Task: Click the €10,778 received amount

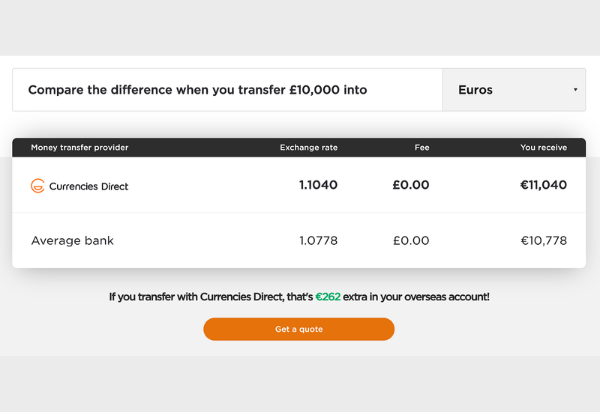Action: (x=544, y=241)
